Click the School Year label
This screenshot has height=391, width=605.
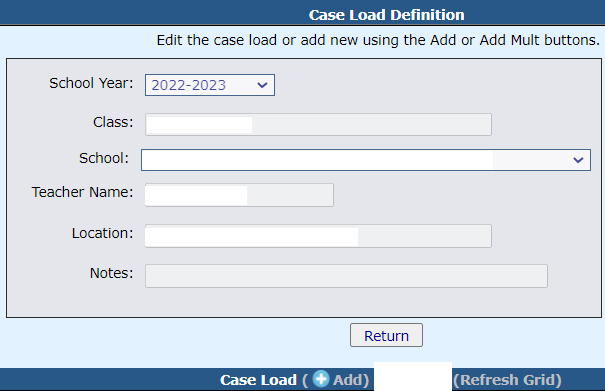point(91,83)
